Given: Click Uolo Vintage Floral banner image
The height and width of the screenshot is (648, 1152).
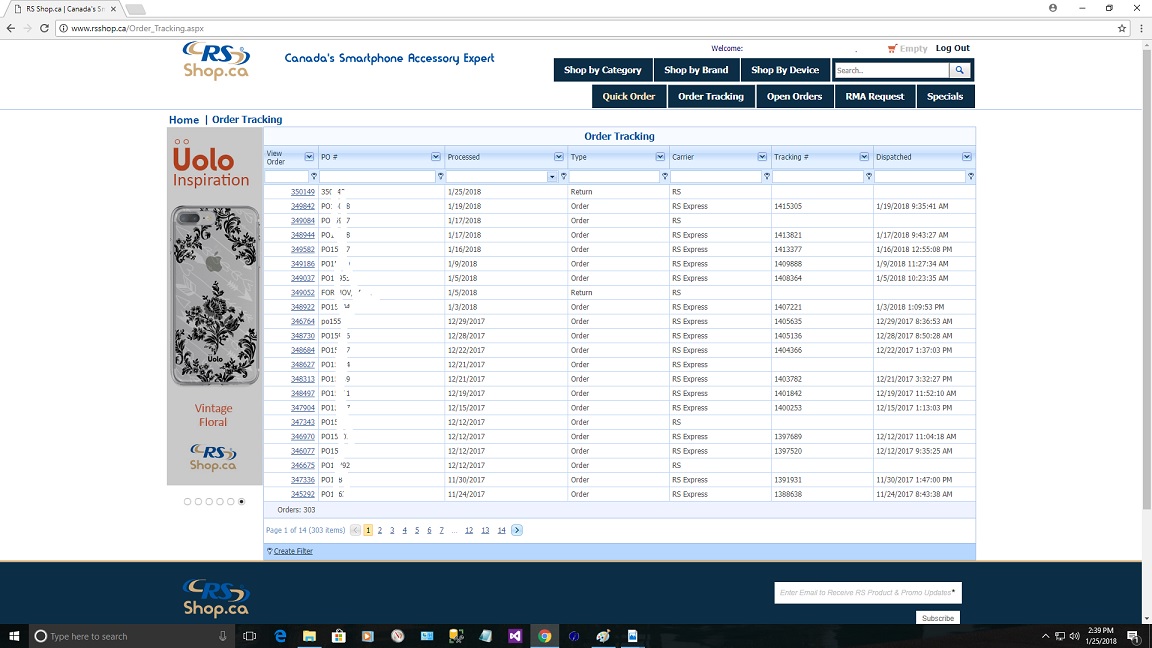Looking at the screenshot, I should (215, 306).
